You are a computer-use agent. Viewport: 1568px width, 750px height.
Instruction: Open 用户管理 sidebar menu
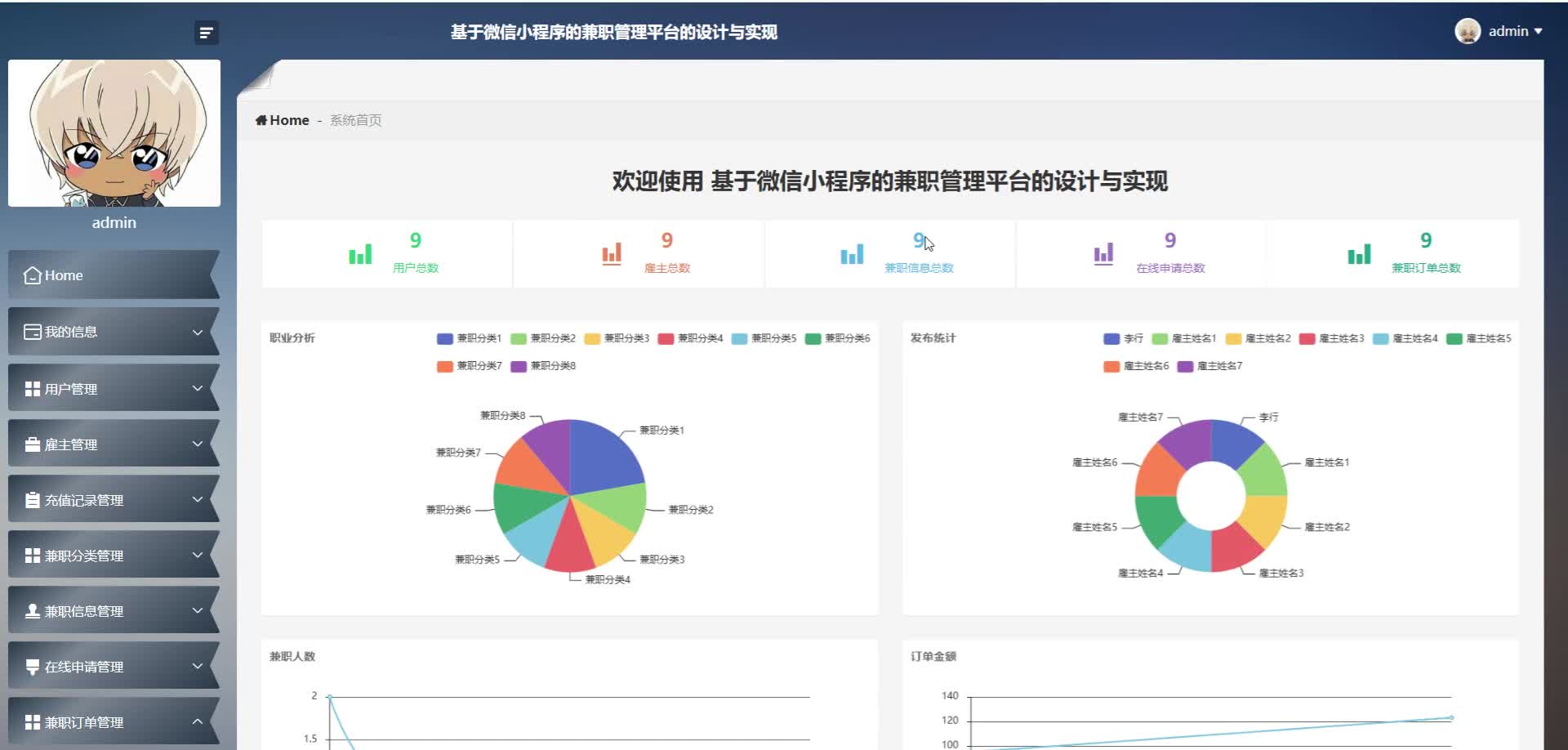coord(114,389)
